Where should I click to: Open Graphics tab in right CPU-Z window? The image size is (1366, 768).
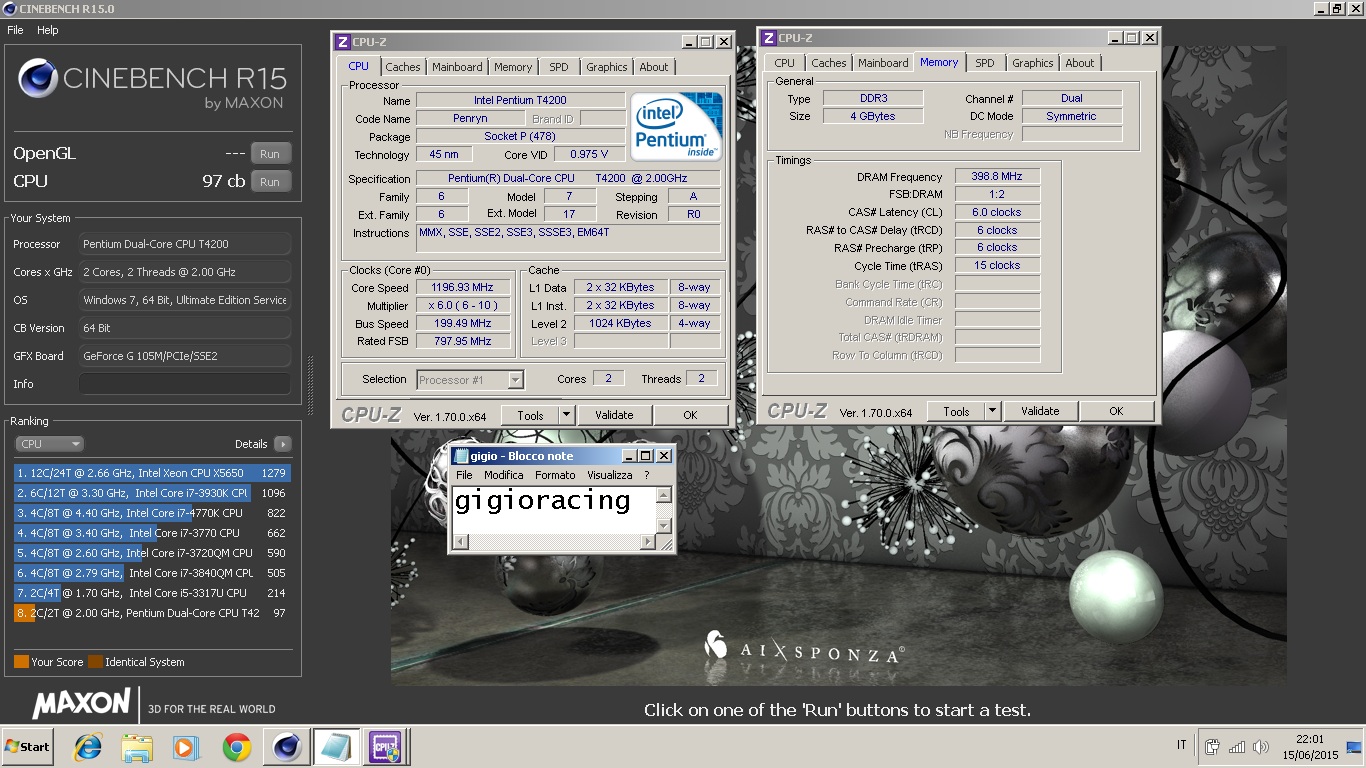(1033, 63)
